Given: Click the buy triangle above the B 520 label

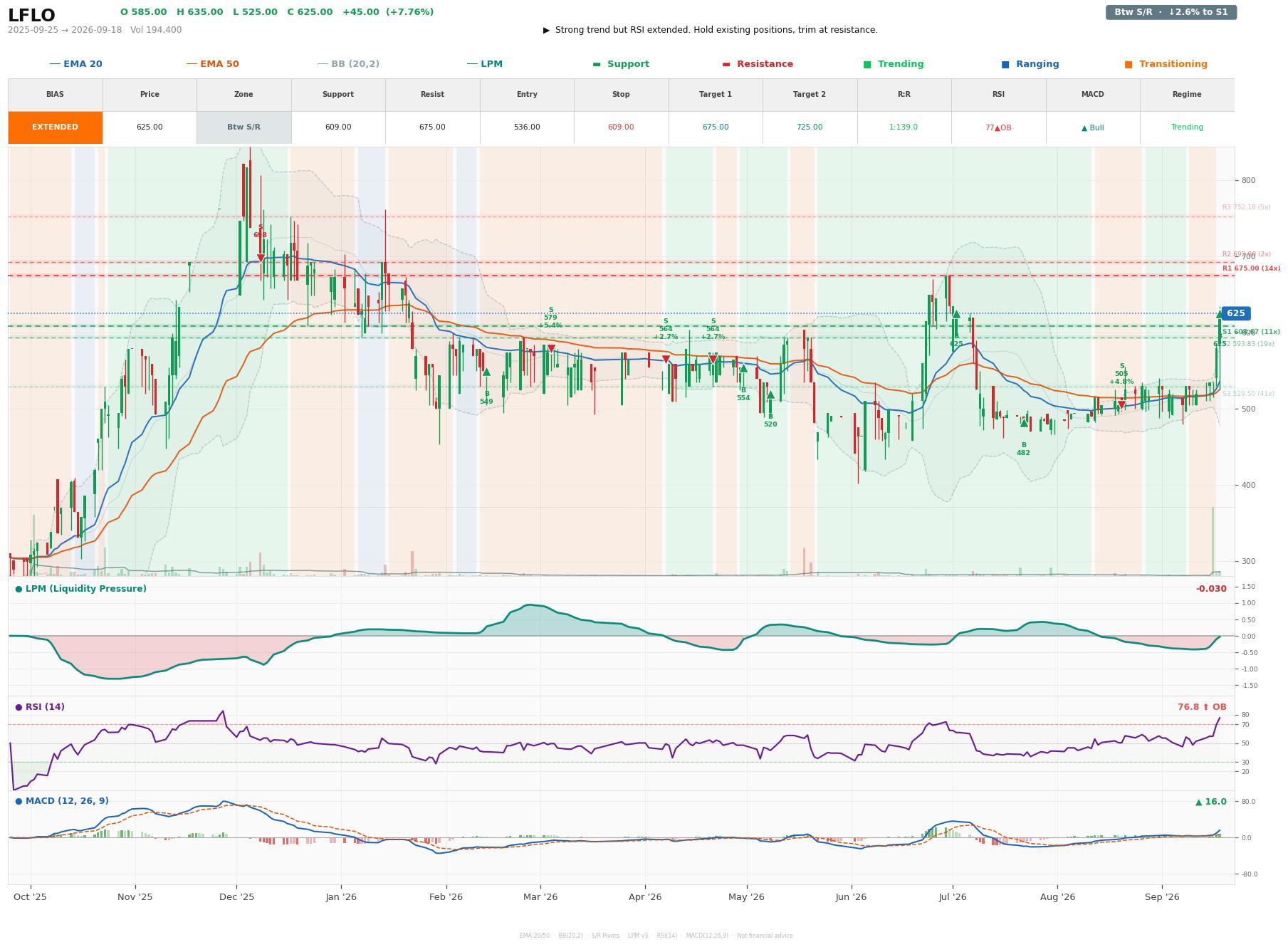Looking at the screenshot, I should (770, 394).
